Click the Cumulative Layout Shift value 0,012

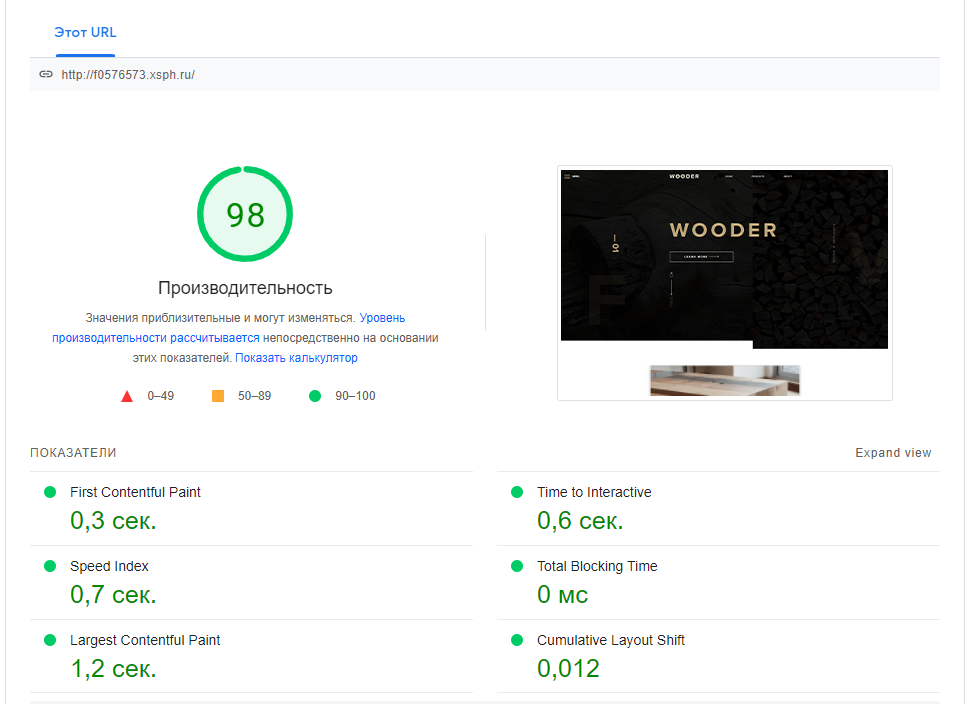pyautogui.click(x=568, y=669)
